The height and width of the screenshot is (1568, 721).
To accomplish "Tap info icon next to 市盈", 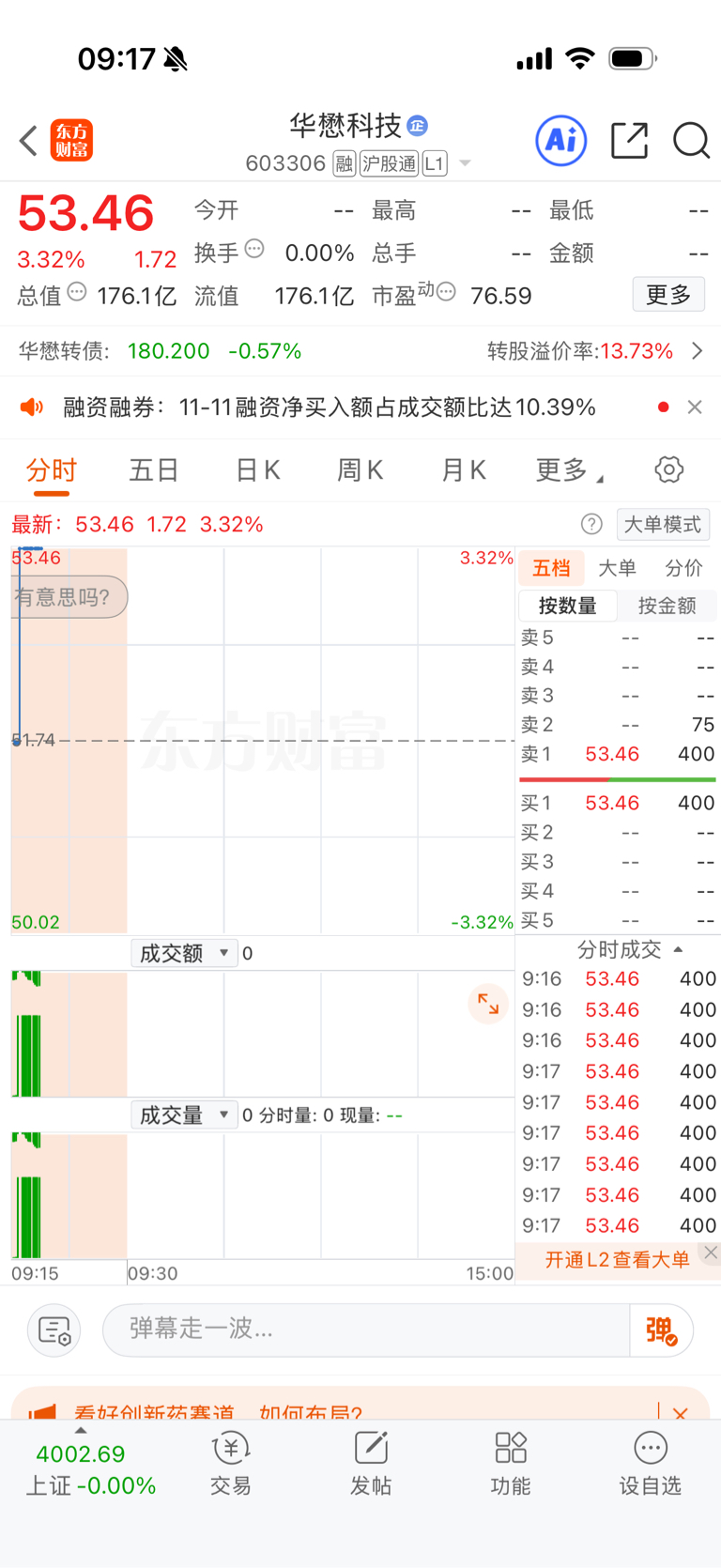I will 447,292.
